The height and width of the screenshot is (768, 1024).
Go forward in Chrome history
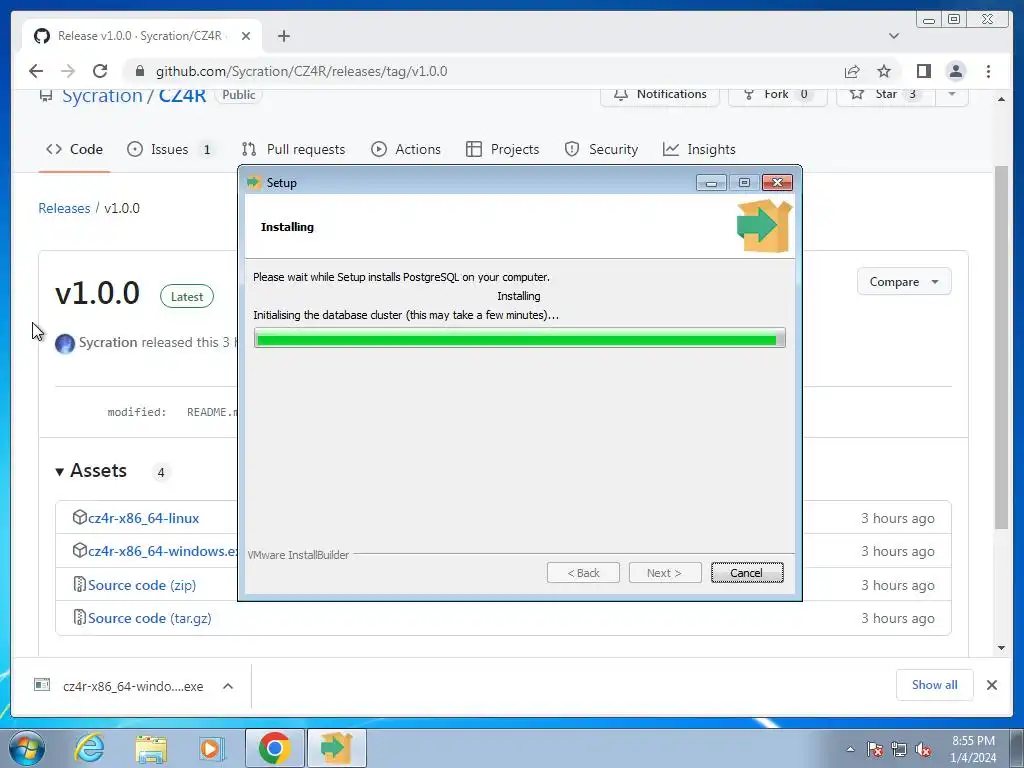(x=68, y=71)
